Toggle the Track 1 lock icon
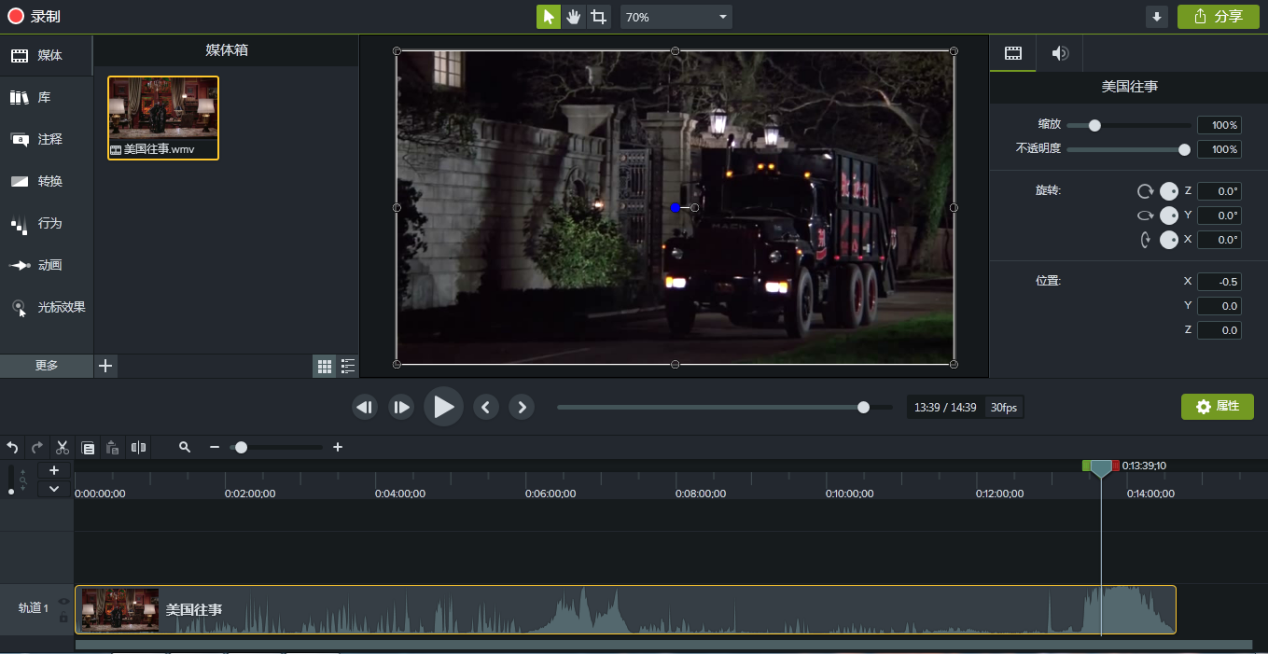 (x=64, y=619)
